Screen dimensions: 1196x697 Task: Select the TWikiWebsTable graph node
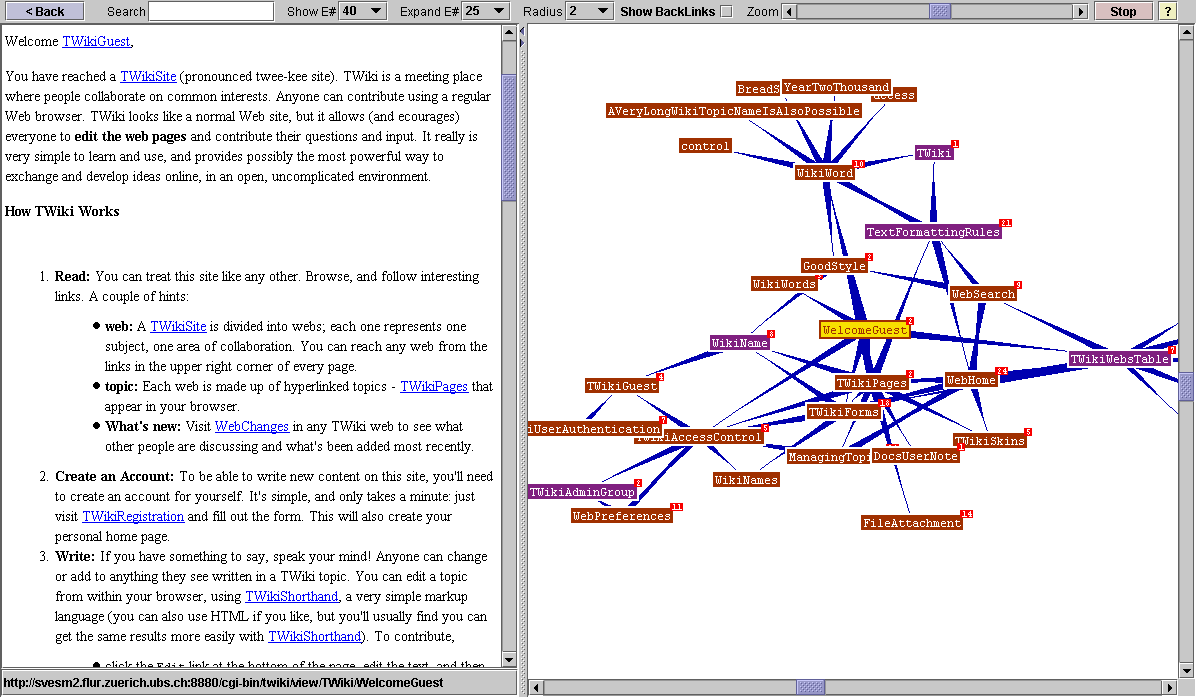[x=1119, y=359]
